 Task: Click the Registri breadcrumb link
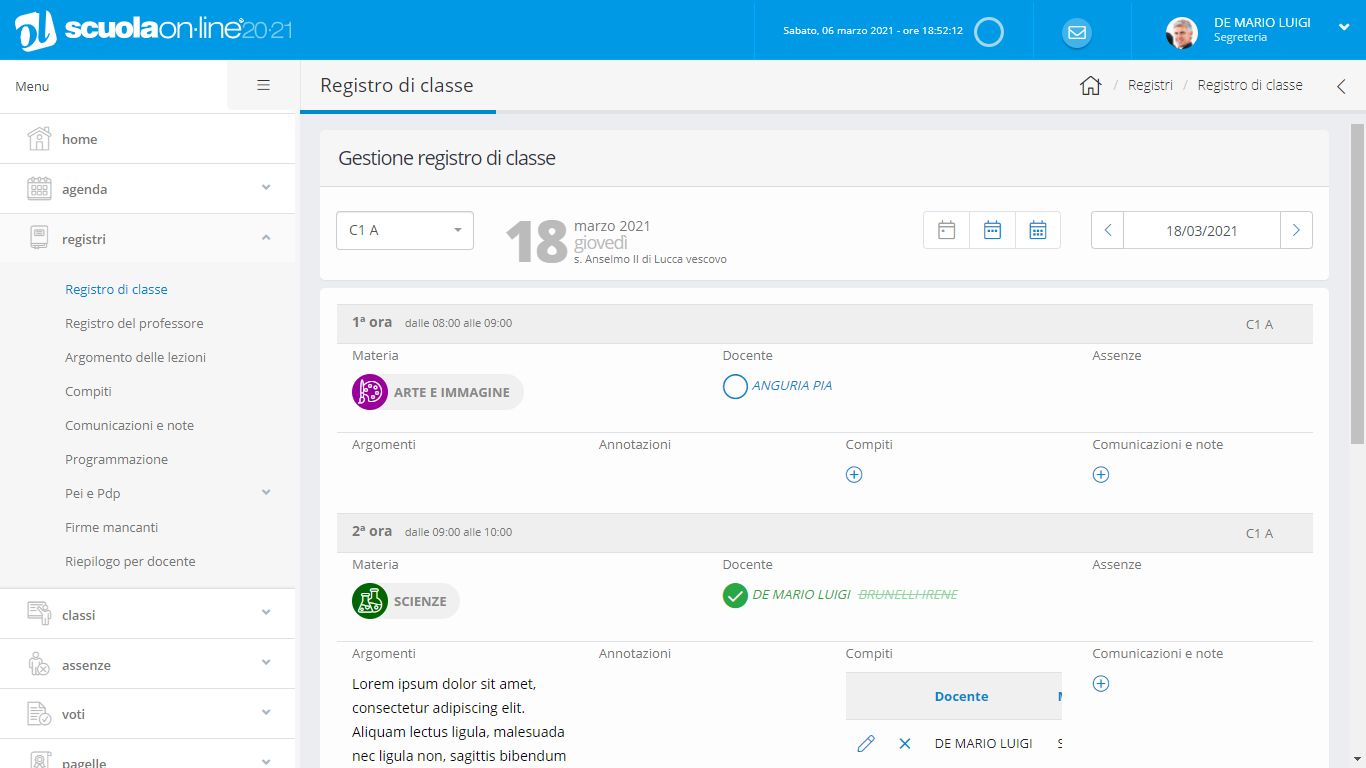pyautogui.click(x=1150, y=86)
